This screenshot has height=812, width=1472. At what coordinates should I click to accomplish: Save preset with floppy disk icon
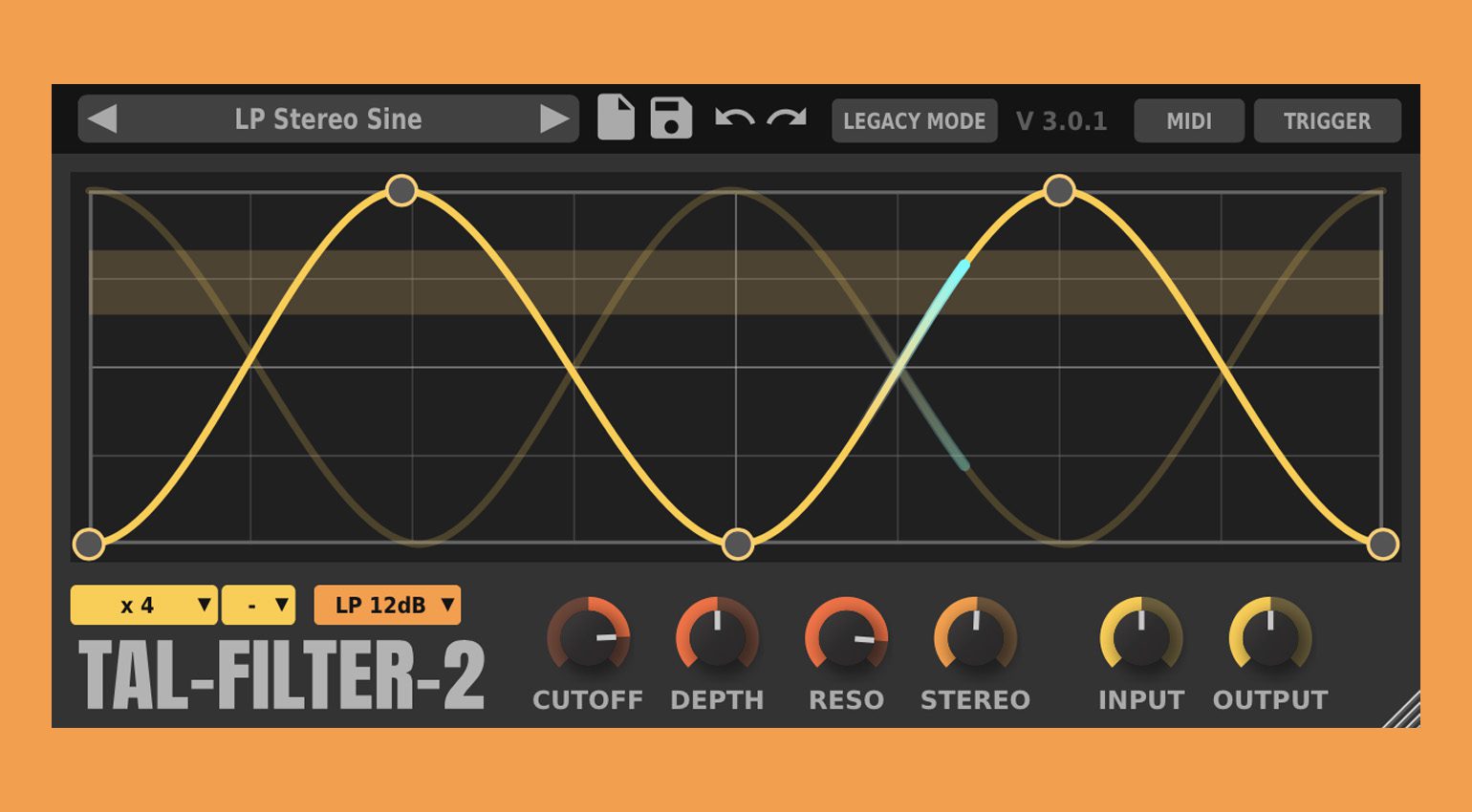pyautogui.click(x=671, y=118)
